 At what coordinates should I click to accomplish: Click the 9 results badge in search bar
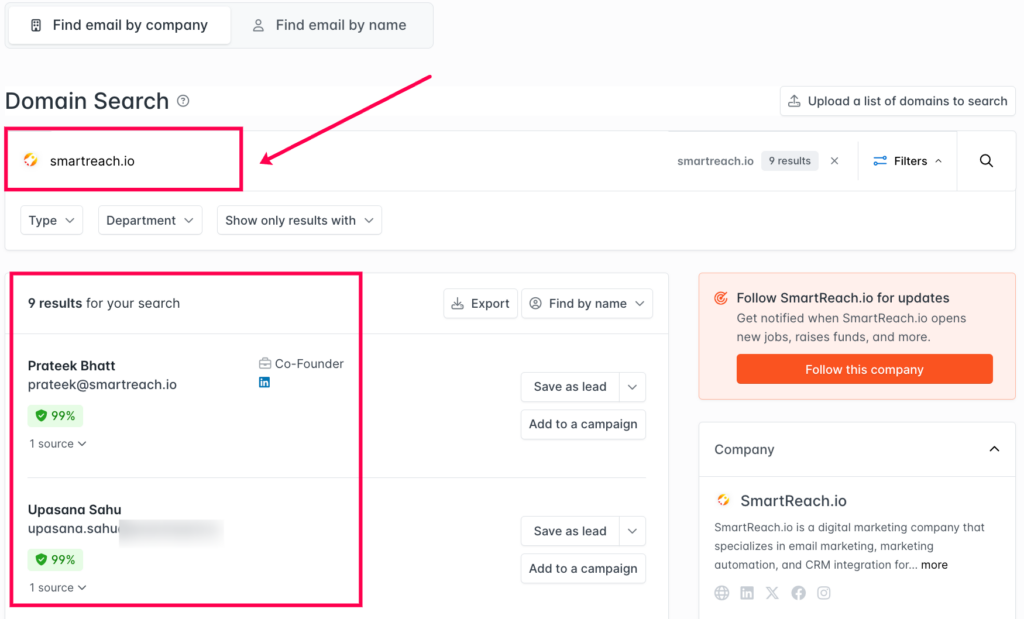790,161
